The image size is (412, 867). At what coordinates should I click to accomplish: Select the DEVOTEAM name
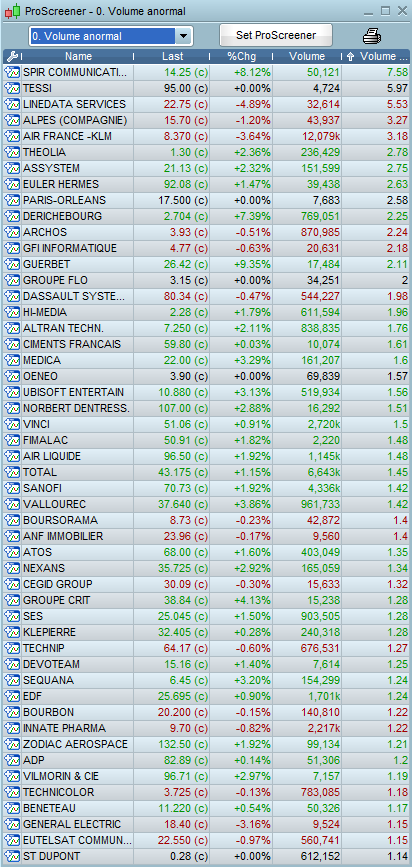coord(51,665)
